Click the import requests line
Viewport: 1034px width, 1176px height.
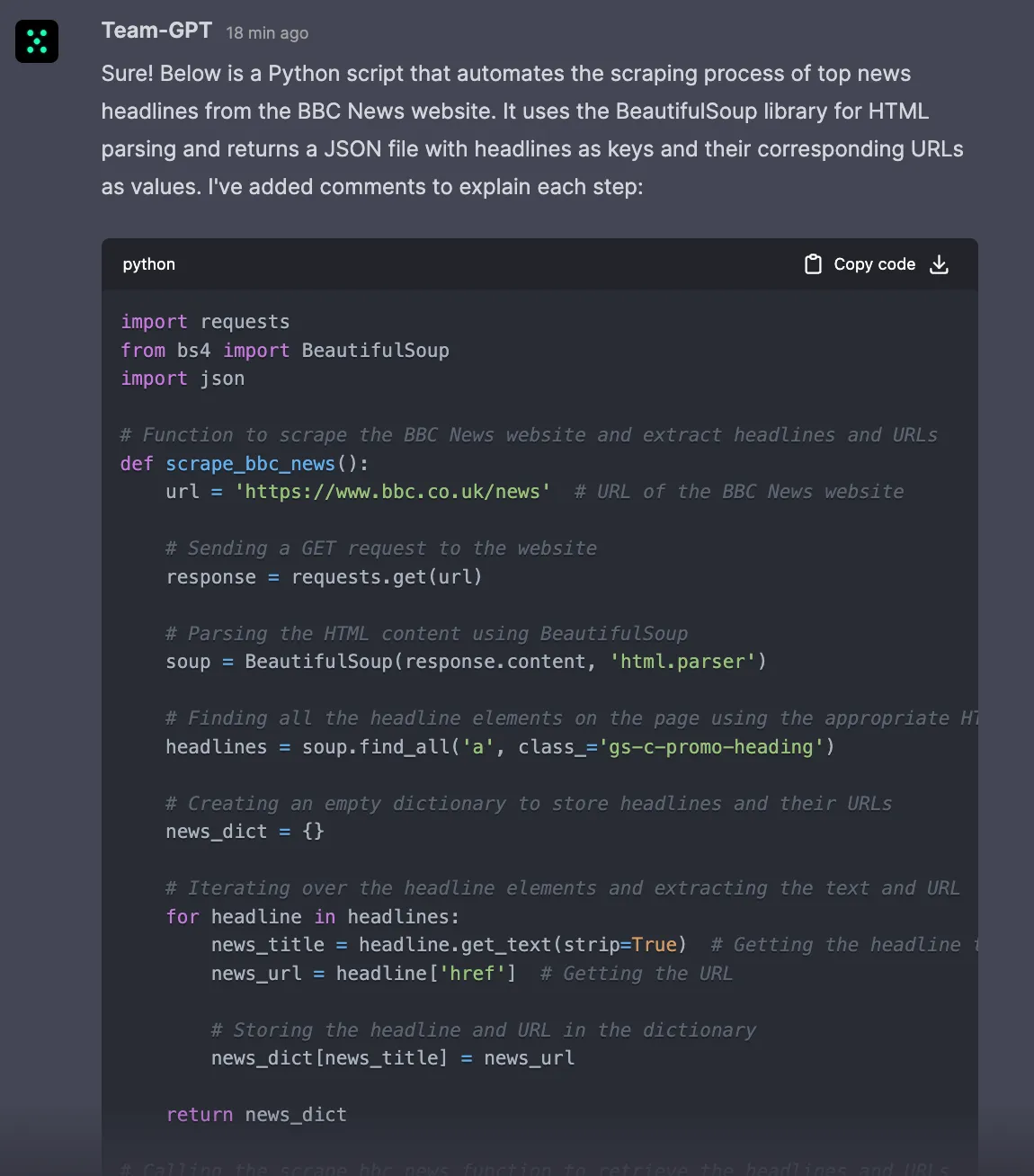click(204, 322)
